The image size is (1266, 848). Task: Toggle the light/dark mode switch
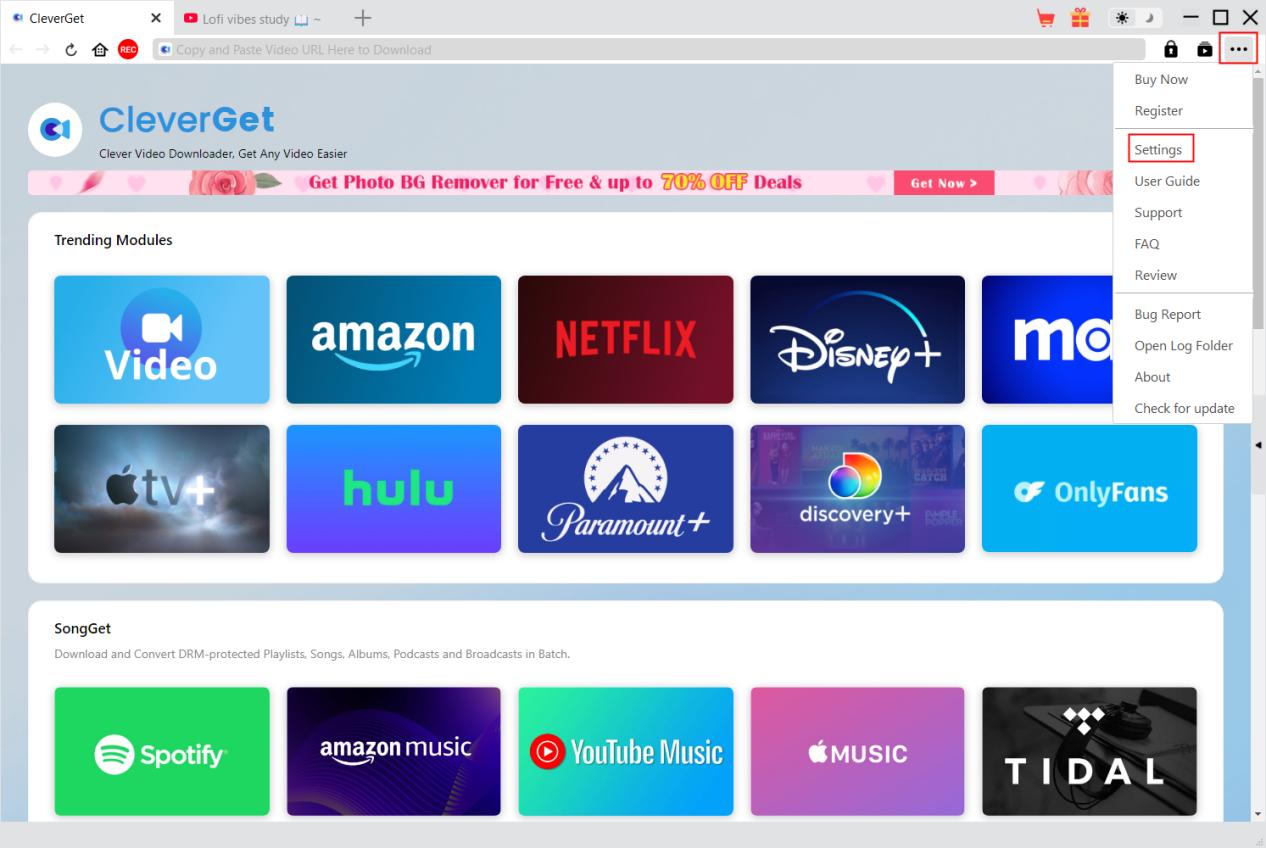tap(1137, 18)
